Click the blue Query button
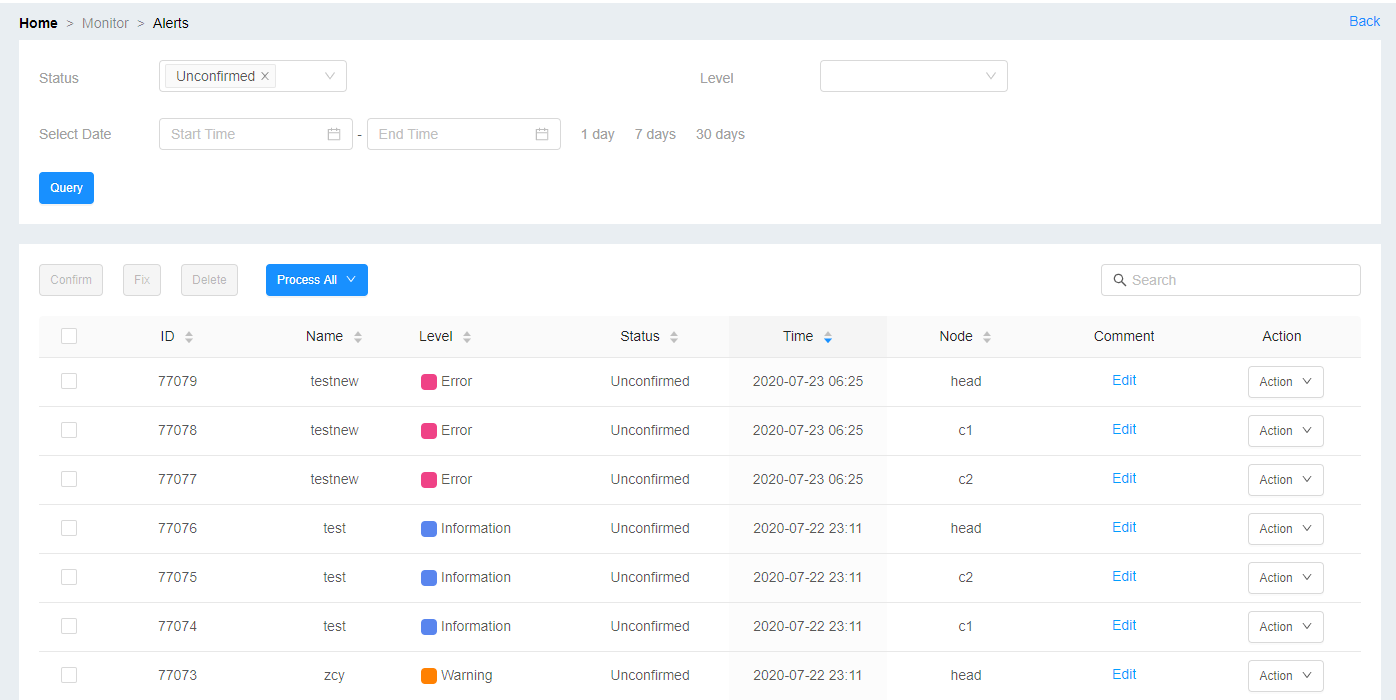The height and width of the screenshot is (700, 1396). pyautogui.click(x=66, y=188)
